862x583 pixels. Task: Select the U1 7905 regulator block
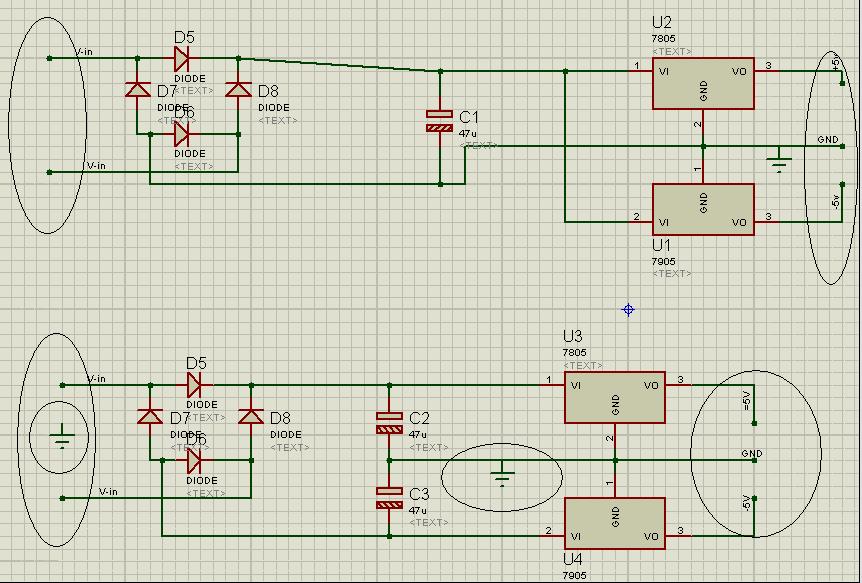[703, 210]
